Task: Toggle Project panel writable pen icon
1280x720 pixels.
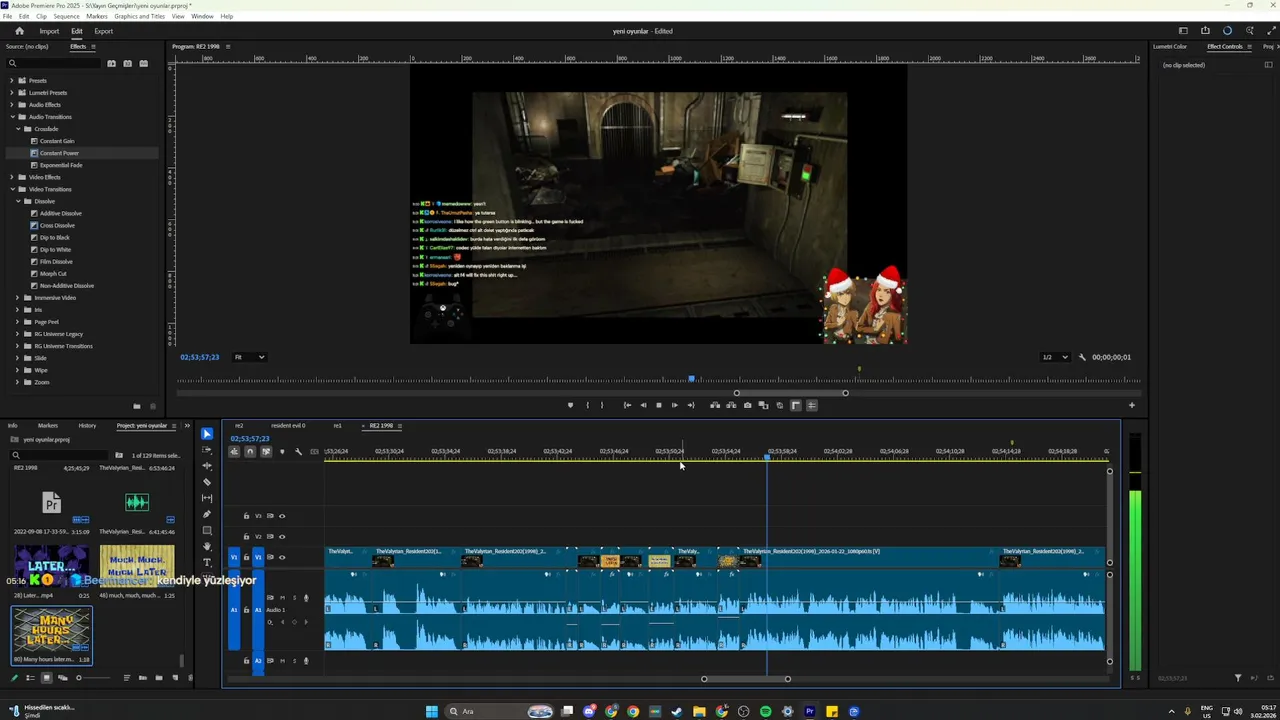Action: click(x=14, y=678)
